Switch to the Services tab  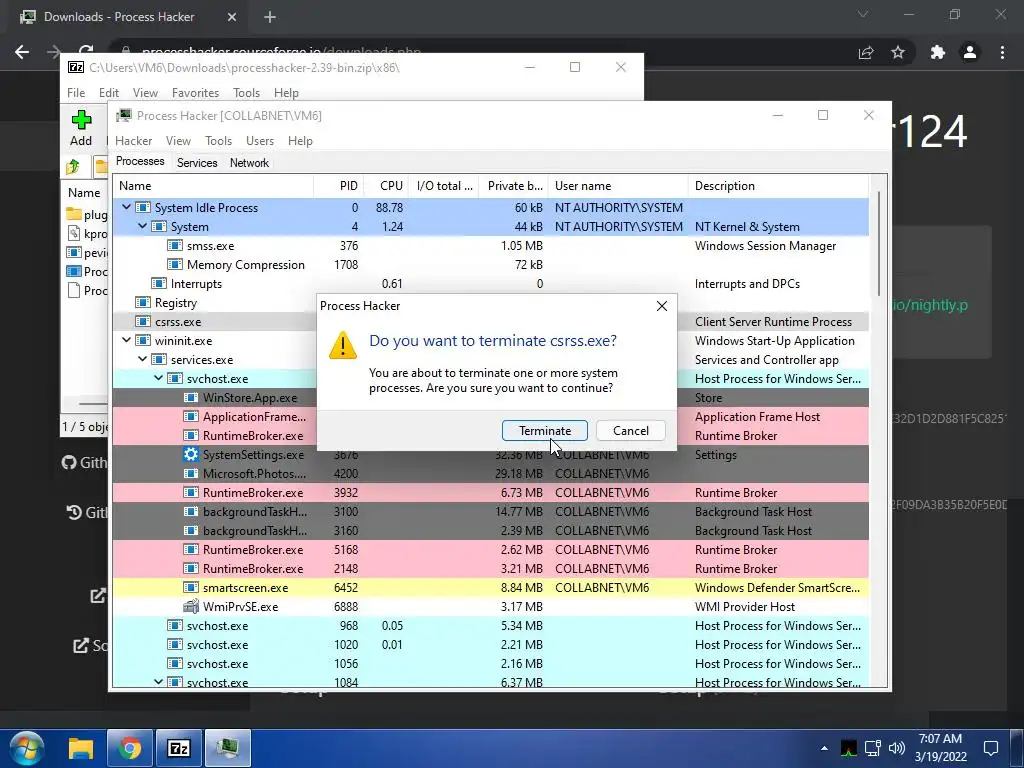click(x=197, y=163)
